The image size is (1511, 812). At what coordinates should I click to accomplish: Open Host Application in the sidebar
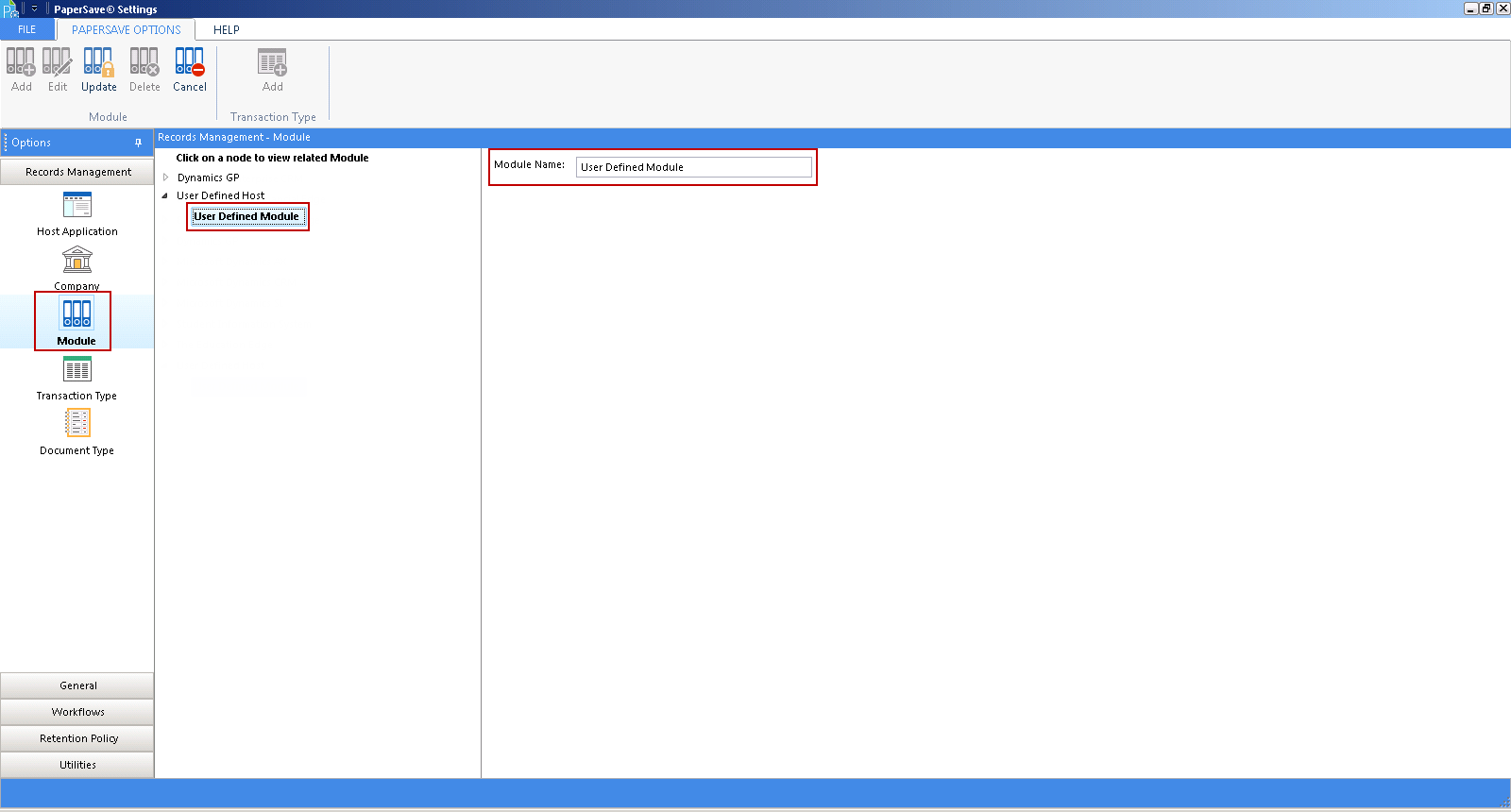coord(77,214)
